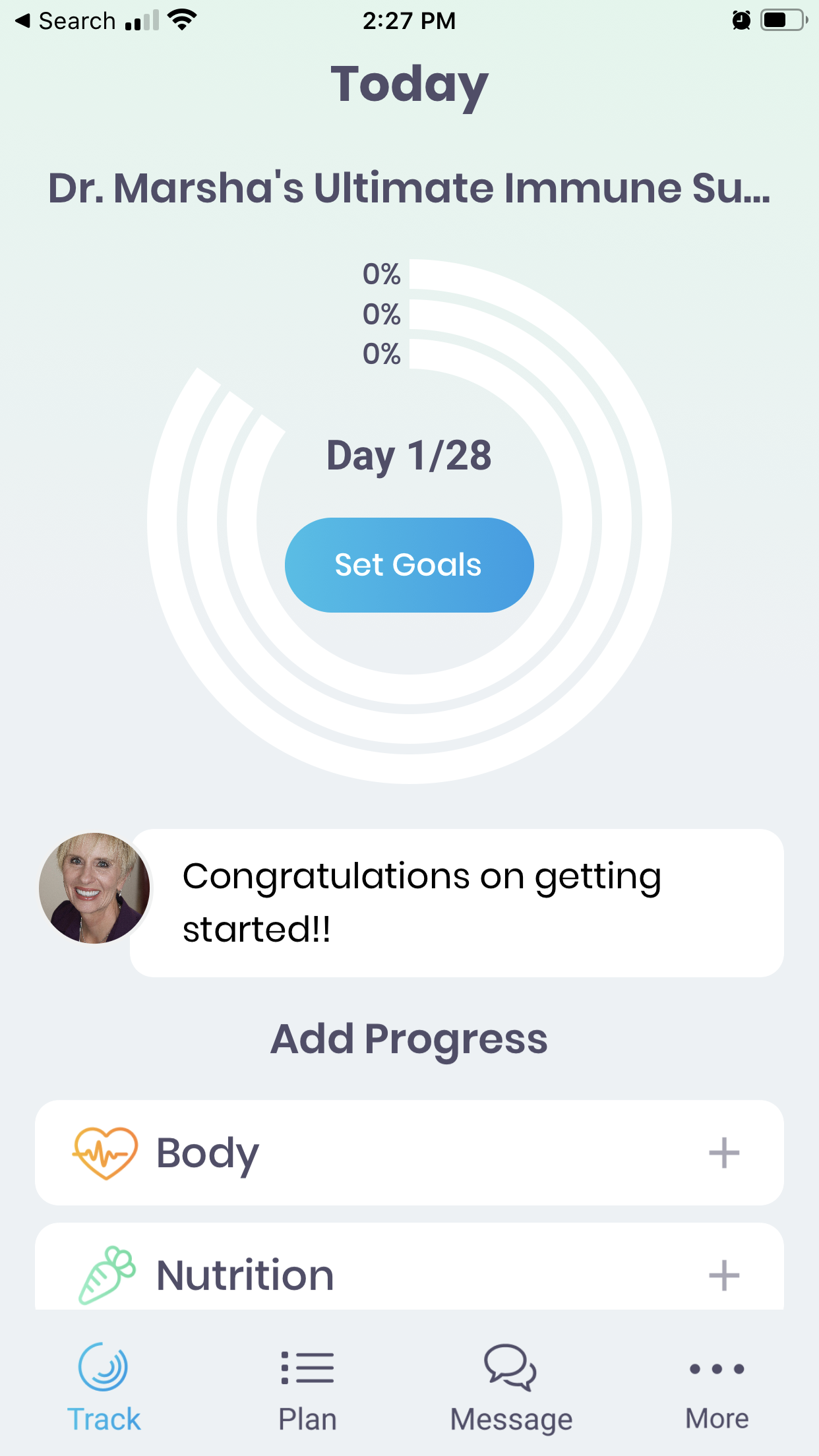Tap the Nutrition carrot icon
819x1456 pixels.
107,1275
